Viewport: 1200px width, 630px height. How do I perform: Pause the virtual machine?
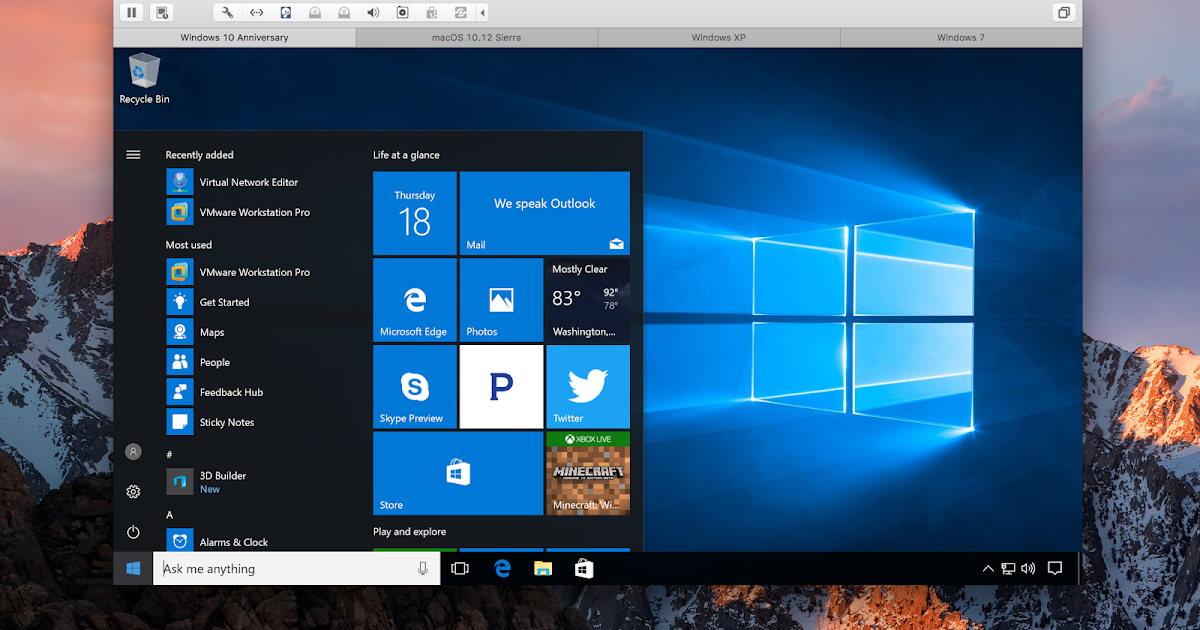pyautogui.click(x=131, y=13)
